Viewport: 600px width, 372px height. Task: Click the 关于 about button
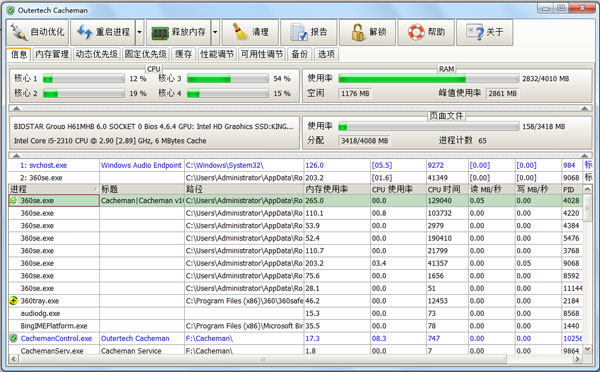pos(484,33)
